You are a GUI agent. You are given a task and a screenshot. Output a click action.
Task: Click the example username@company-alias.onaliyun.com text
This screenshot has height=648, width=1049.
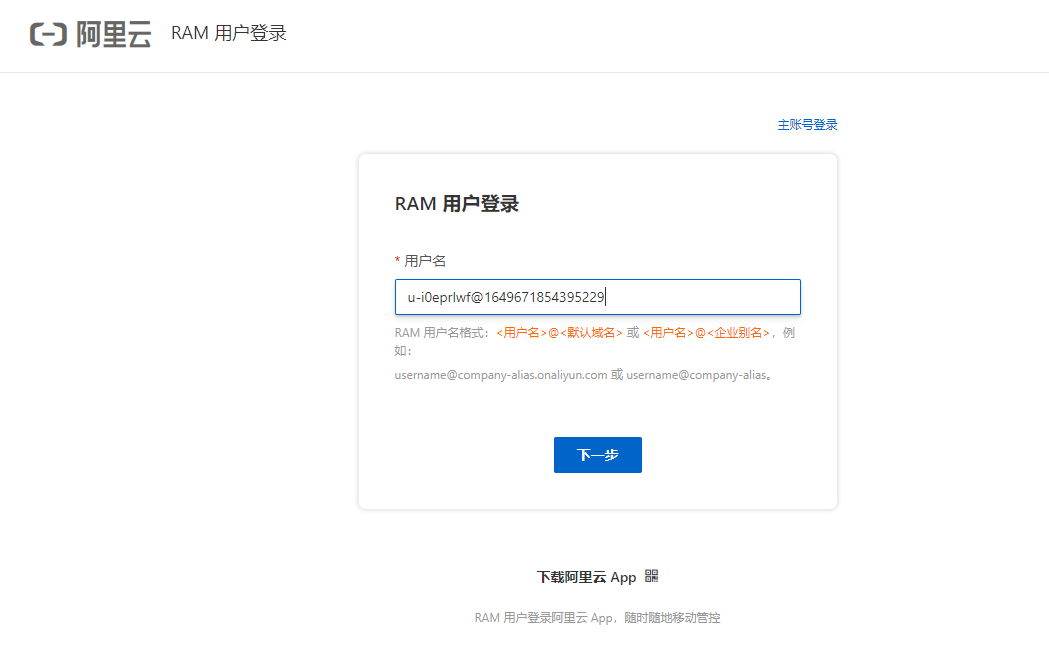click(x=501, y=376)
